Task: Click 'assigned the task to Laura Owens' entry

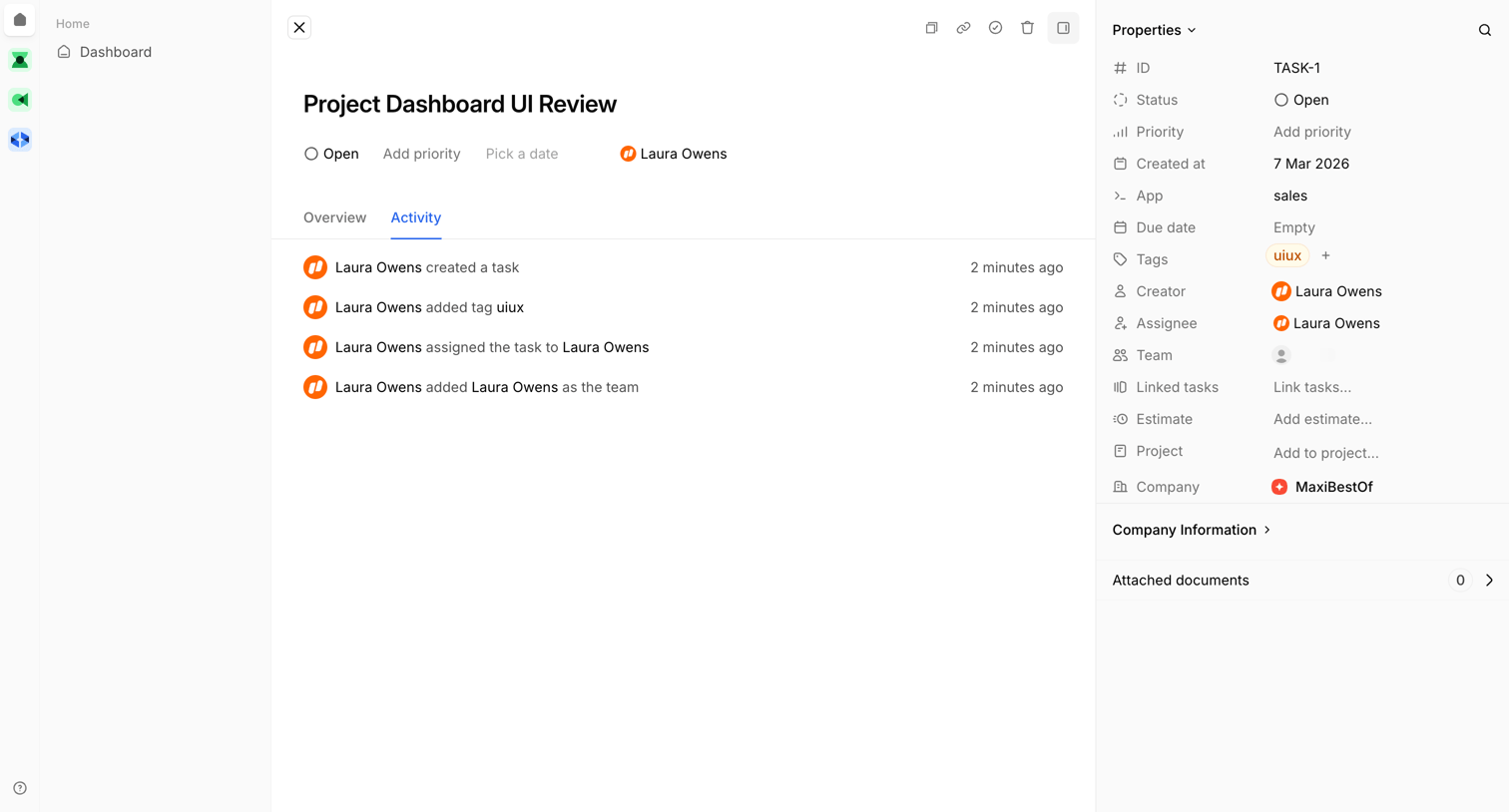Action: (x=683, y=347)
